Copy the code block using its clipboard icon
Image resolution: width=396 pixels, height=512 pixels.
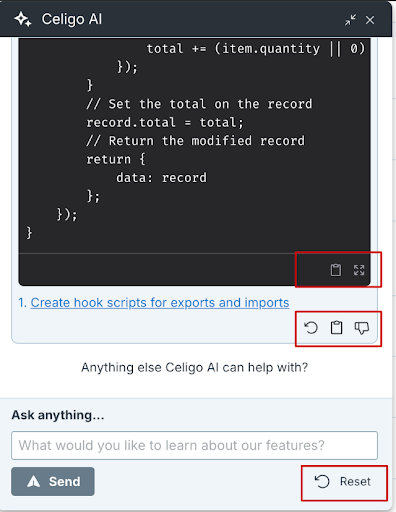coord(336,270)
